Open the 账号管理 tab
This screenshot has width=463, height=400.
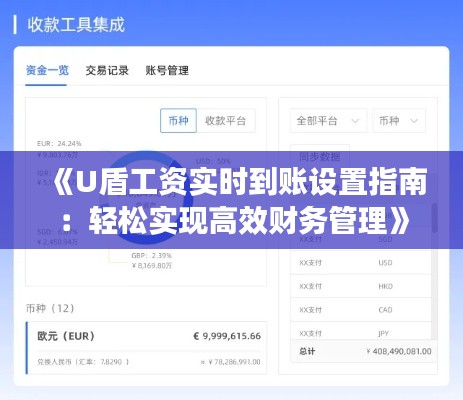(167, 70)
